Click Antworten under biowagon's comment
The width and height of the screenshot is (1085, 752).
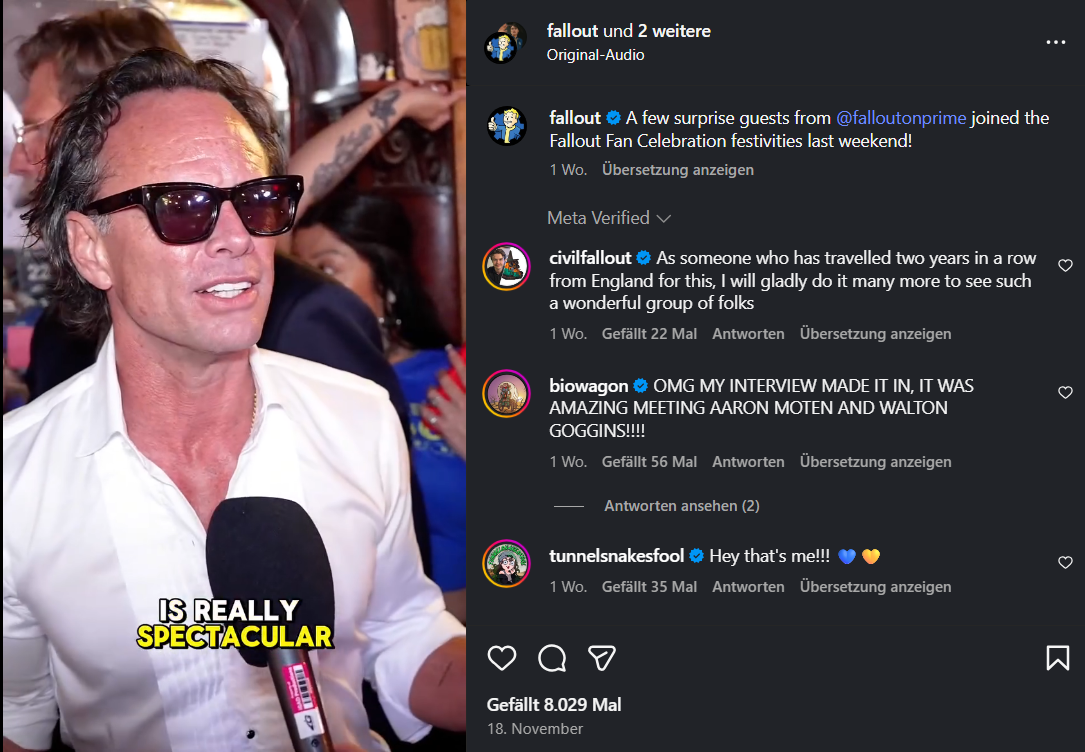coord(748,461)
